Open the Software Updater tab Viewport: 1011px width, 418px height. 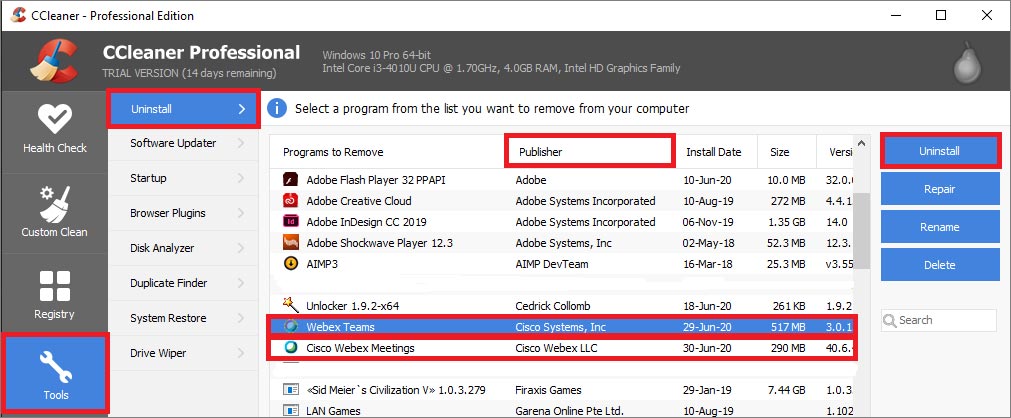184,143
